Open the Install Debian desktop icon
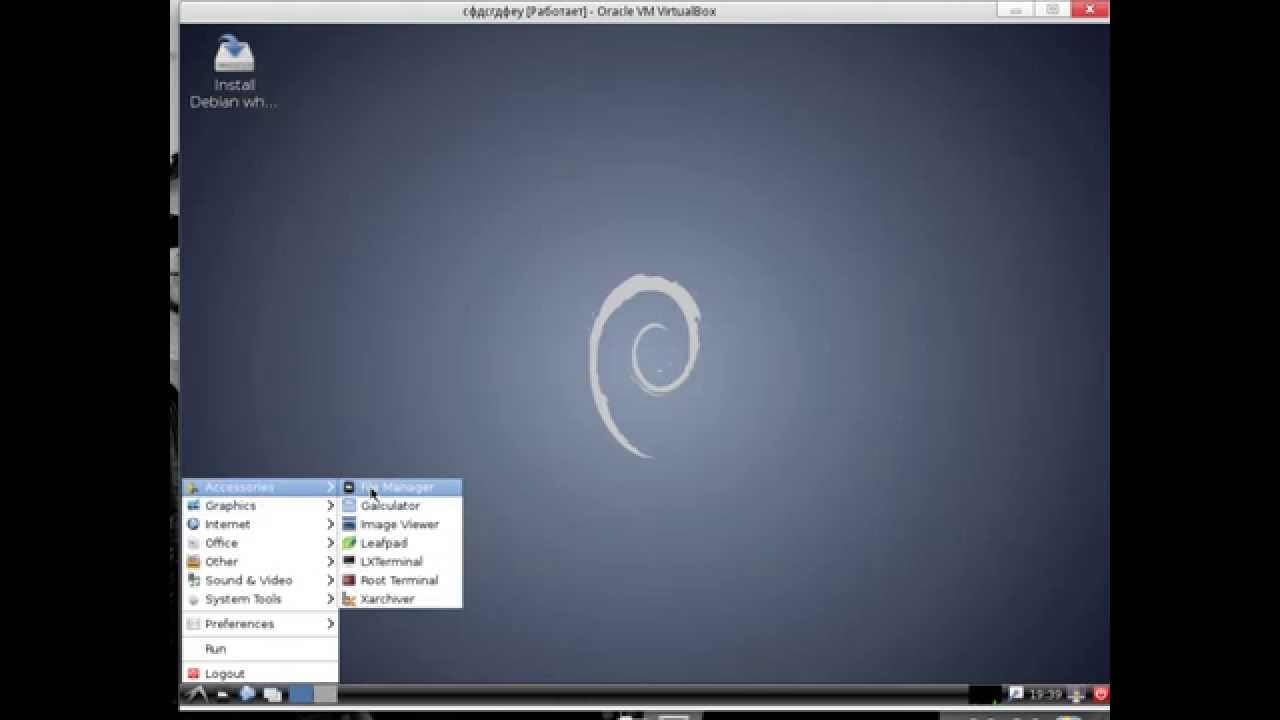The height and width of the screenshot is (720, 1280). [x=234, y=71]
